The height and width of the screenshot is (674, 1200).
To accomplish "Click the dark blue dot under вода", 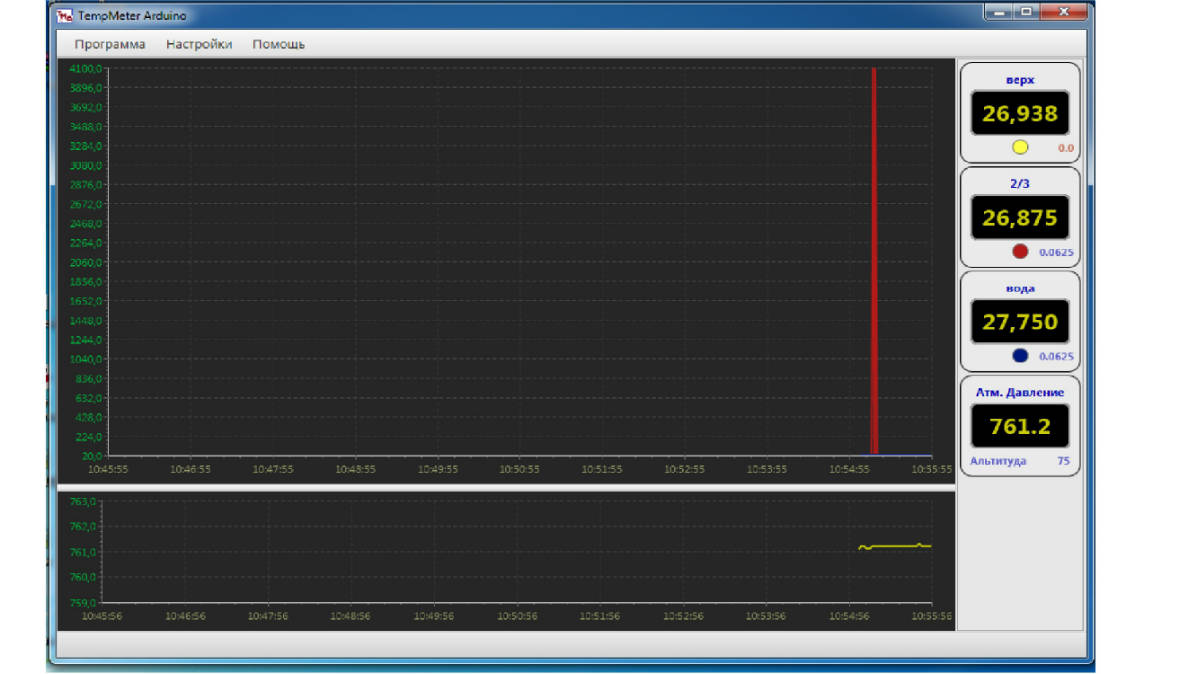I will coord(1020,355).
